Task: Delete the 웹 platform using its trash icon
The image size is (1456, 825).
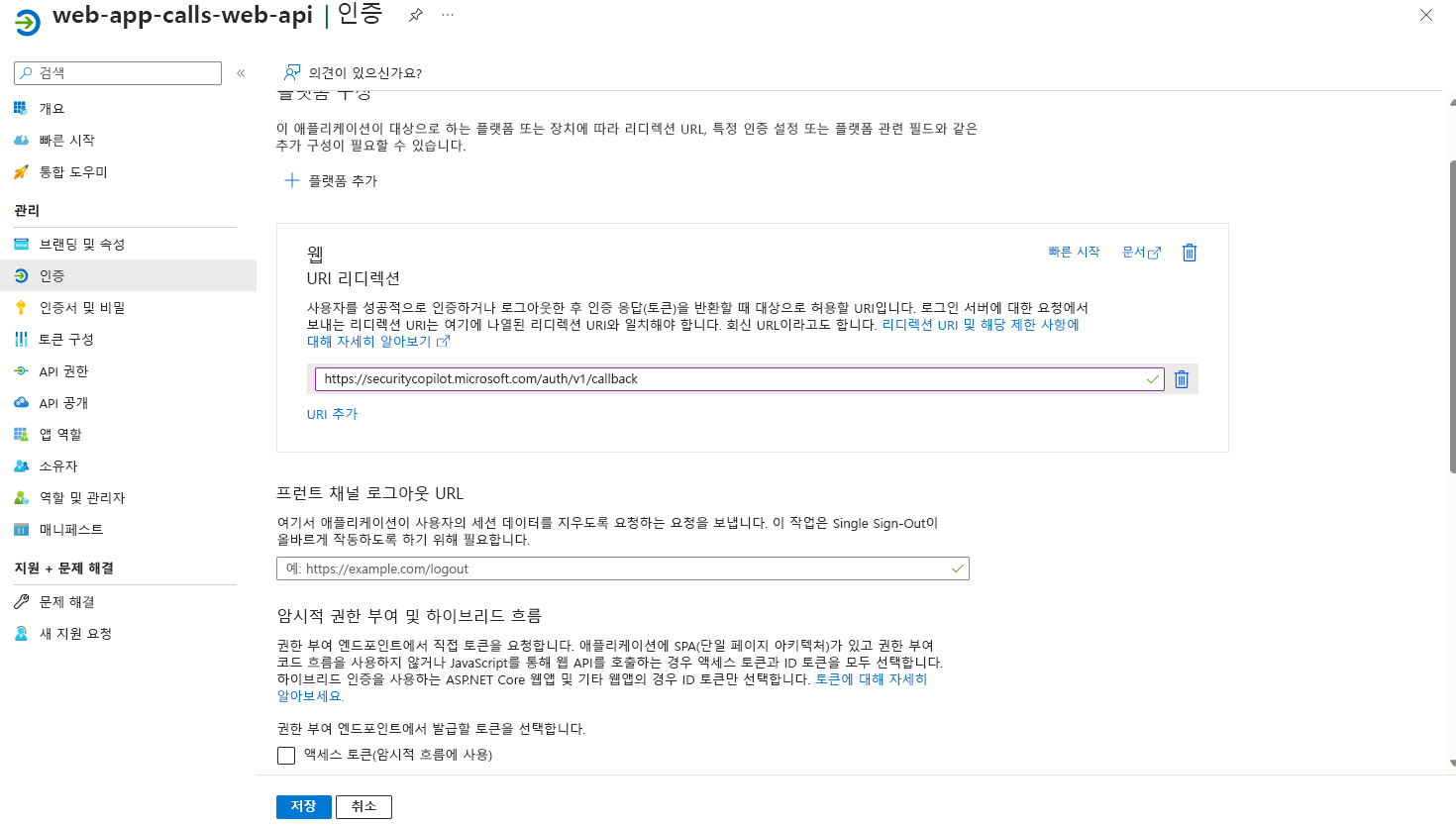Action: (x=1189, y=253)
